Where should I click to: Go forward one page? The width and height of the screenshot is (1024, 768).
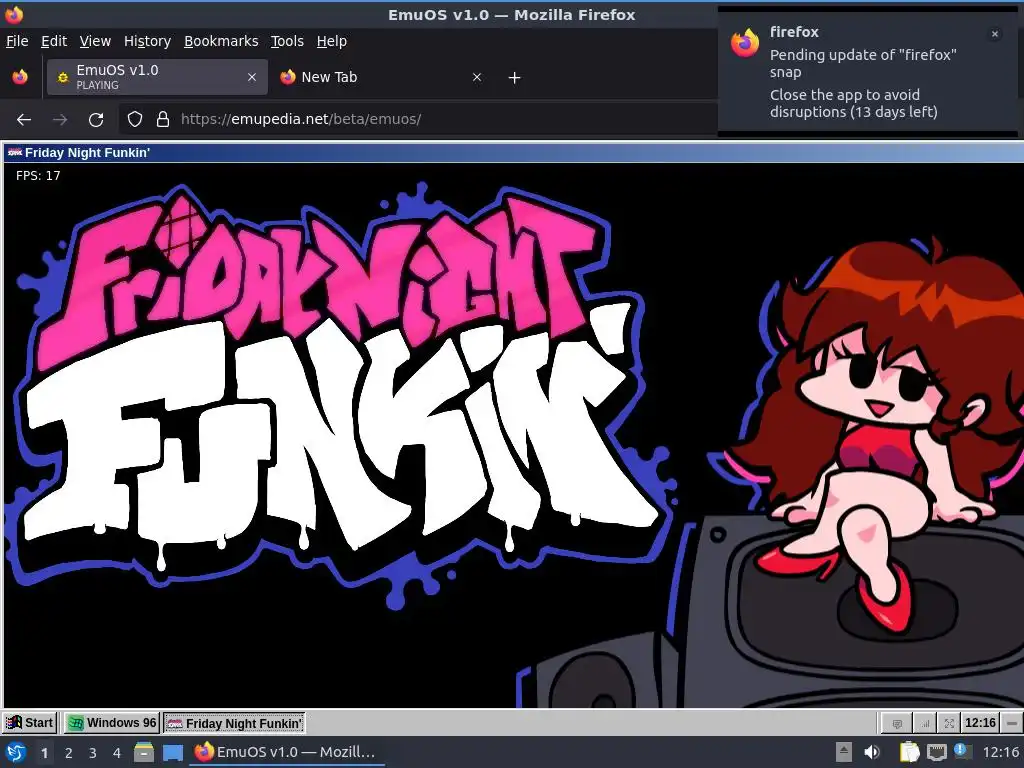coord(60,120)
